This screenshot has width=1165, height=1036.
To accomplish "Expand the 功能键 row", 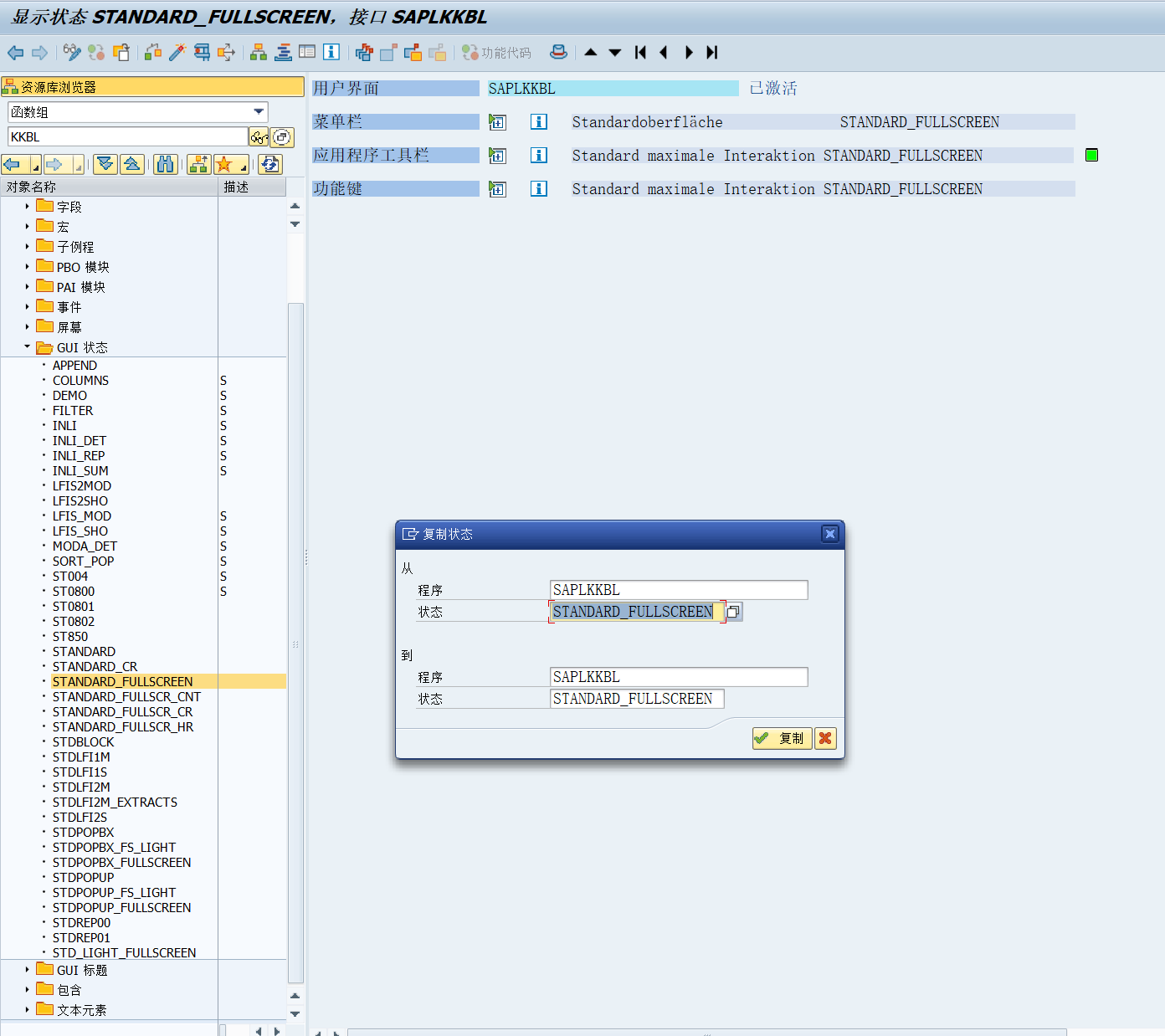I will (x=498, y=189).
